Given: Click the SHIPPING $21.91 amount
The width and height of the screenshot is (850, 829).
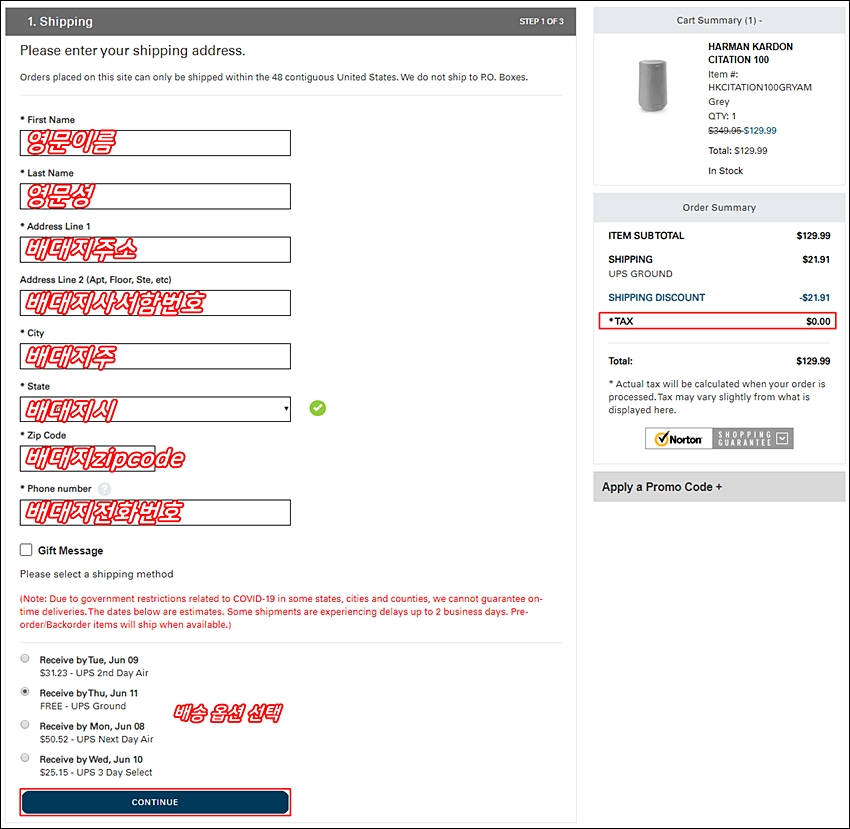Looking at the screenshot, I should coord(816,260).
